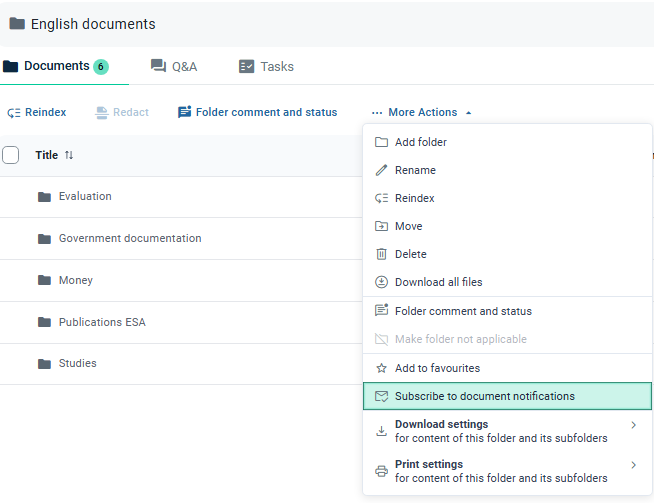Click the Move folder arrow icon
The width and height of the screenshot is (654, 503).
[x=381, y=226]
